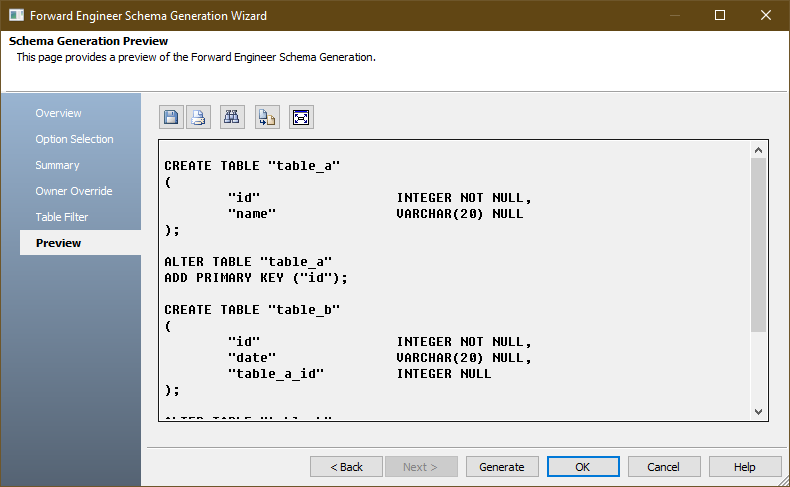Click the copy script documents icon
This screenshot has width=790, height=487.
tap(267, 117)
